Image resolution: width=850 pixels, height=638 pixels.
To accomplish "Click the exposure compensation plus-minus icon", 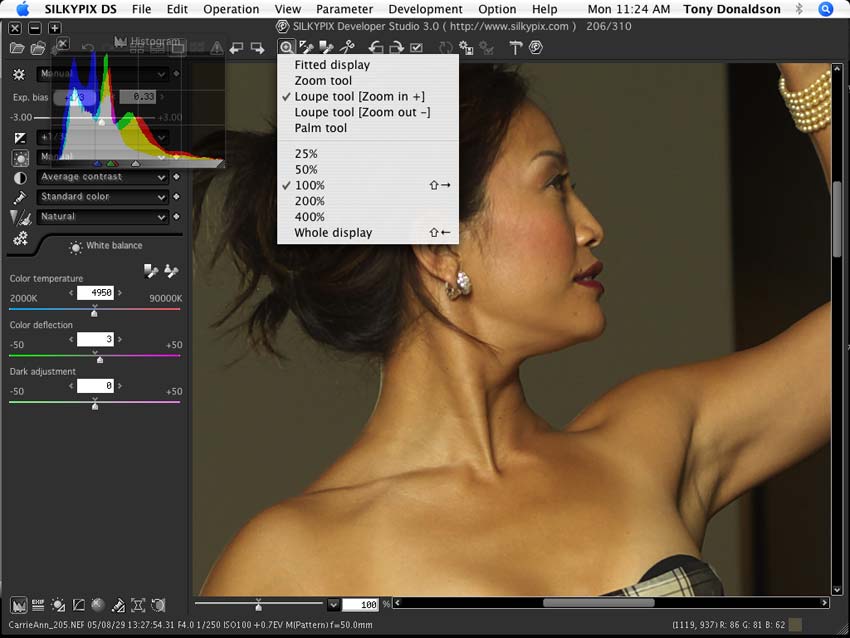I will (20, 138).
